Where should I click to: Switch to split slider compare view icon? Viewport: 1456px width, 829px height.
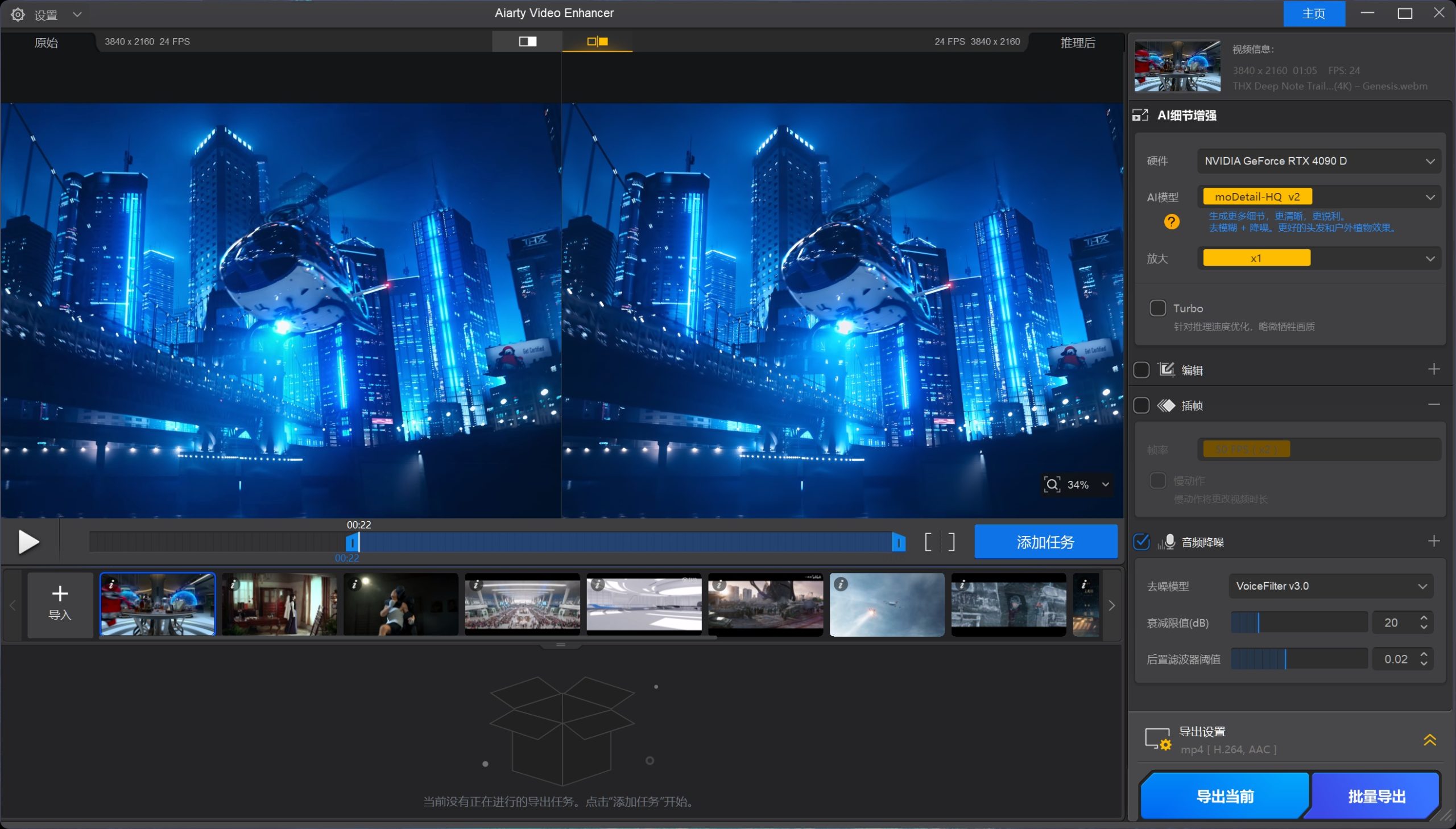[x=527, y=41]
